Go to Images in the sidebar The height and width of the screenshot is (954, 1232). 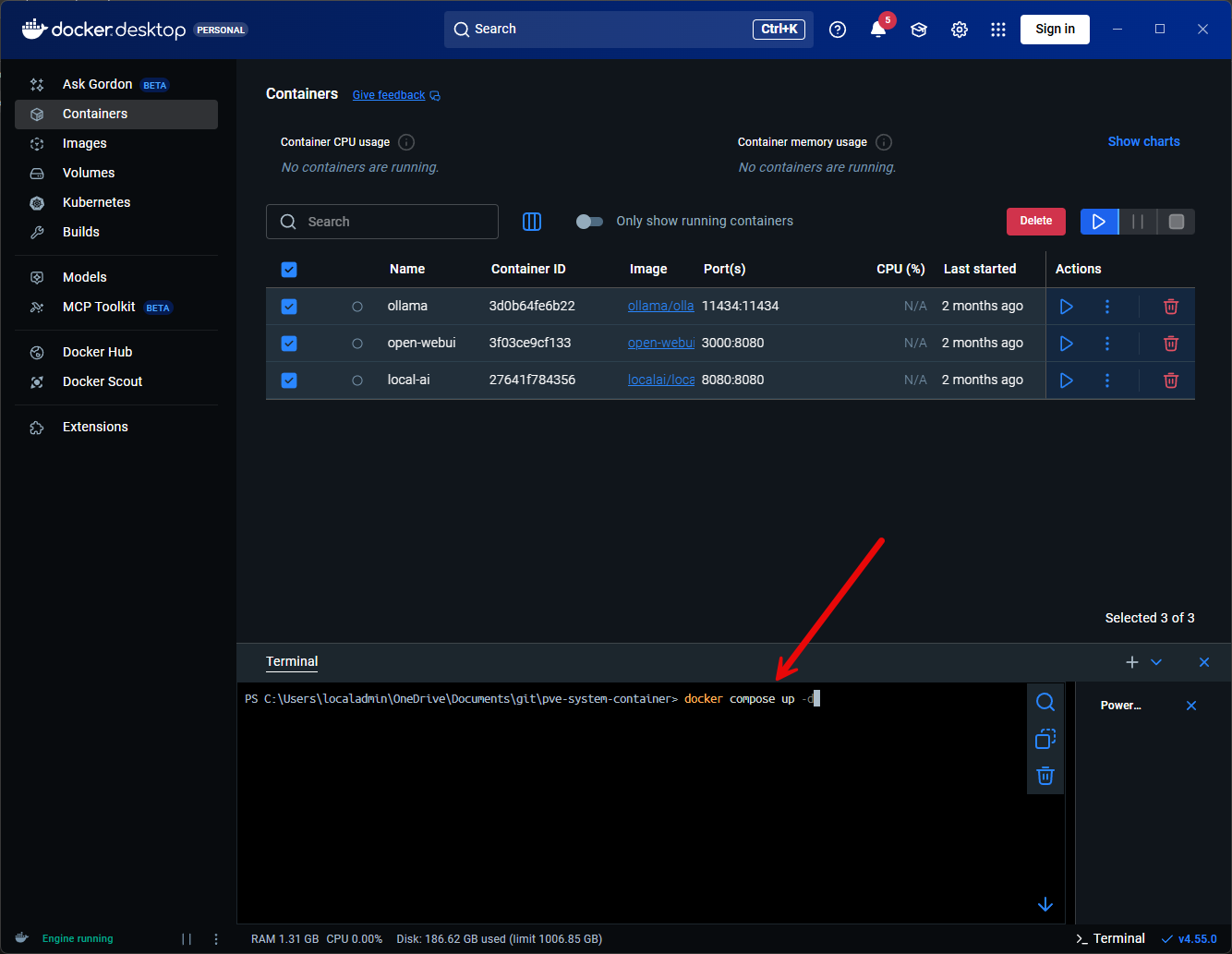coord(116,144)
